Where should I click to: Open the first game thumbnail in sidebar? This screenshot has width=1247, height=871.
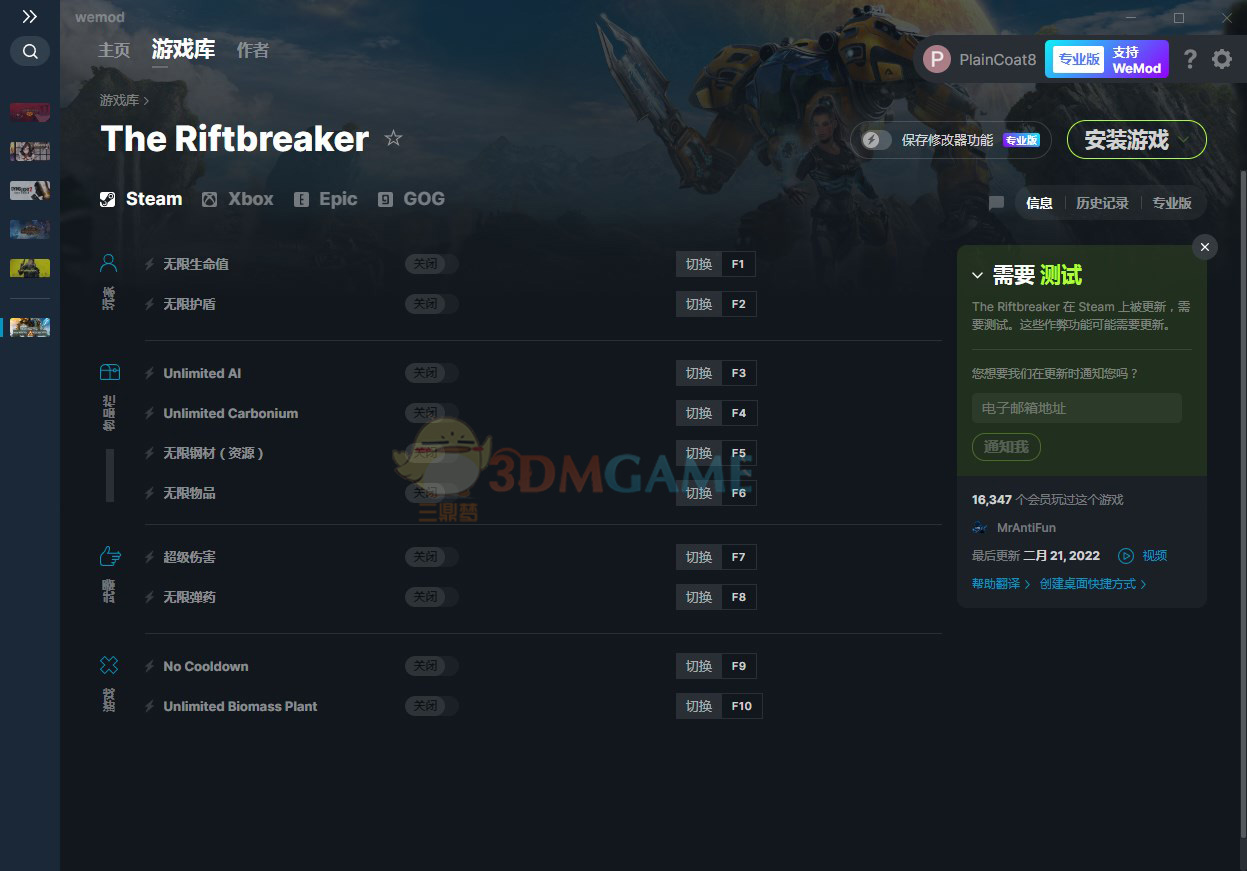click(30, 112)
